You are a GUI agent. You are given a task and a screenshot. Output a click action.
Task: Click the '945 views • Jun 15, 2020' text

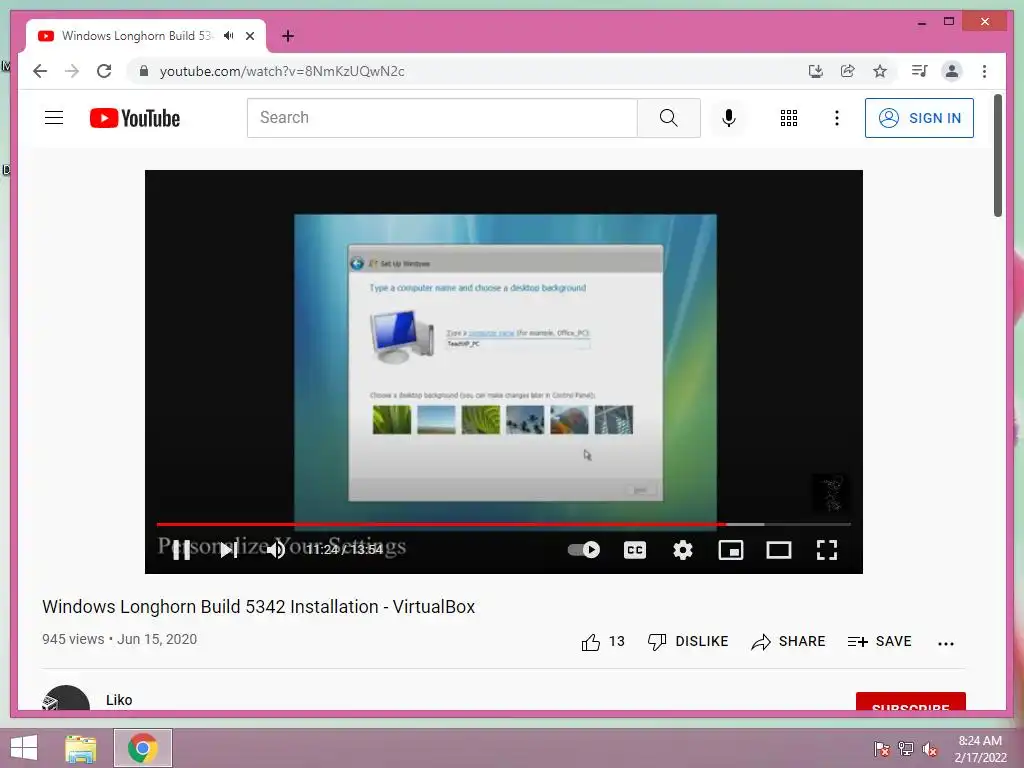point(120,639)
